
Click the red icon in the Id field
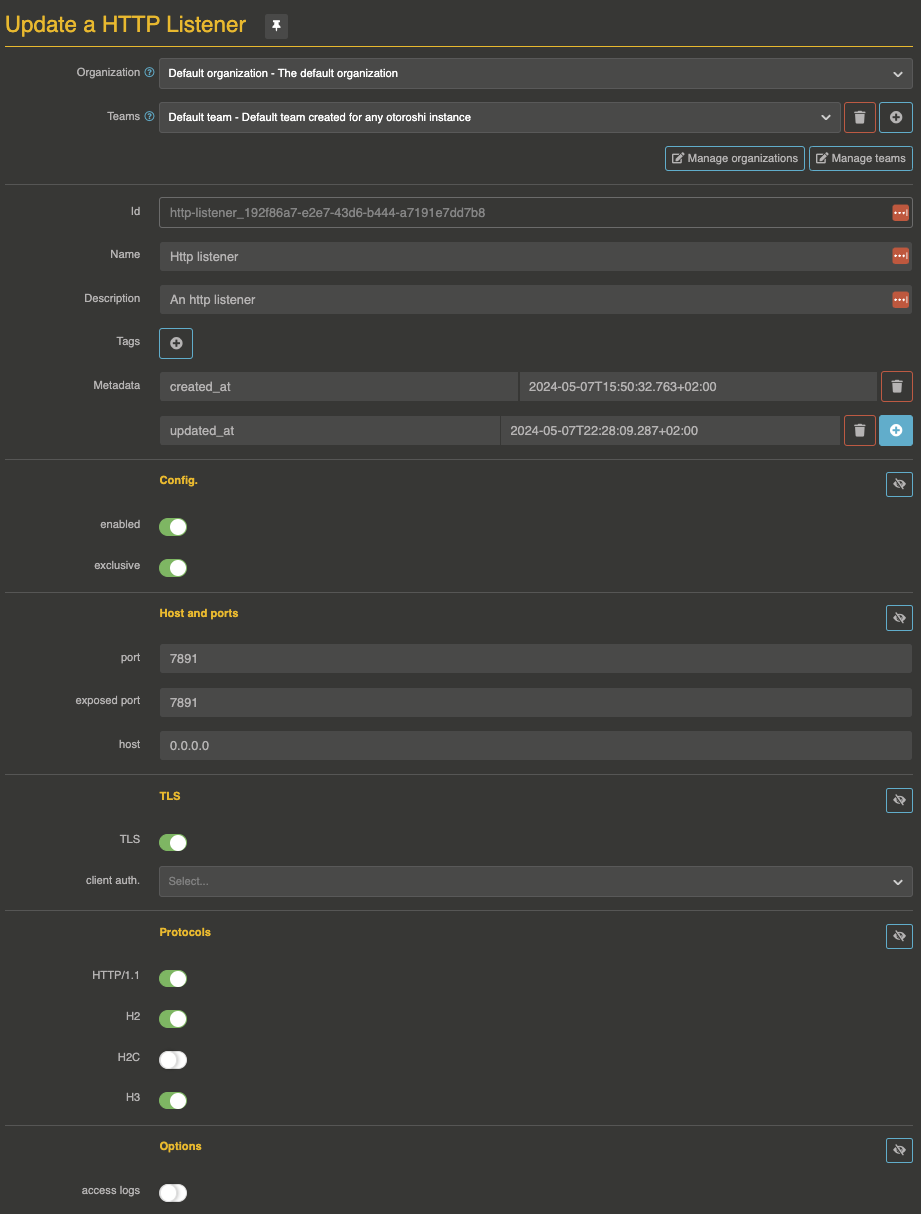click(900, 213)
